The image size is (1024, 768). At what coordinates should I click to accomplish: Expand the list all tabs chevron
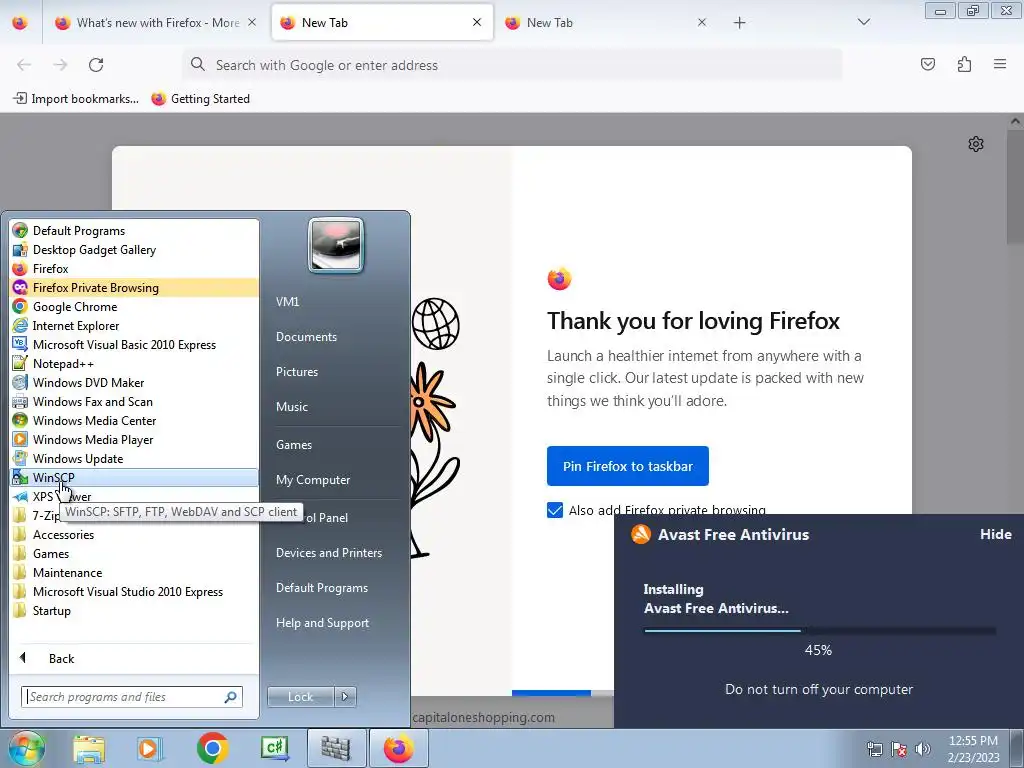[x=863, y=23]
